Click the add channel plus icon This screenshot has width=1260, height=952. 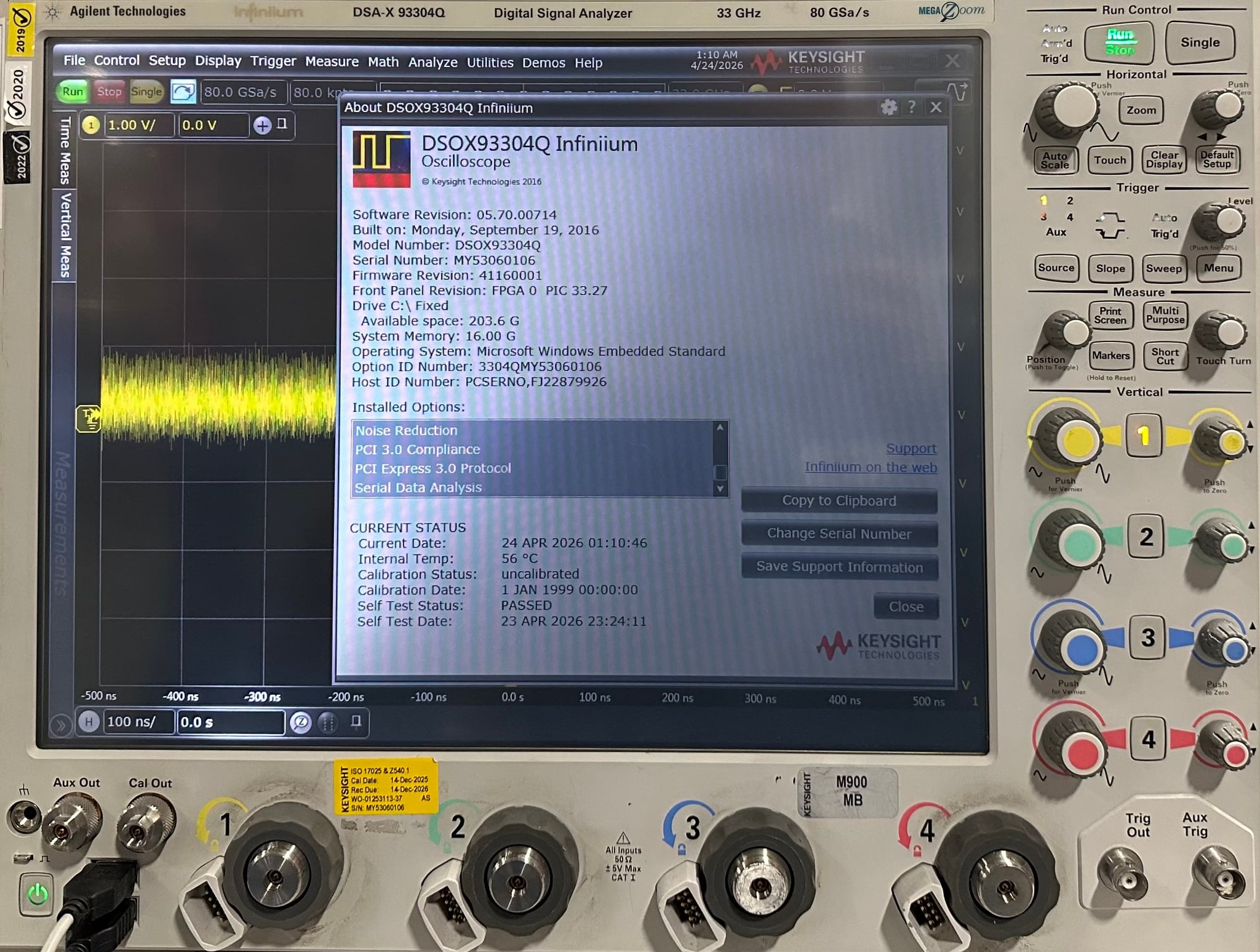point(262,126)
